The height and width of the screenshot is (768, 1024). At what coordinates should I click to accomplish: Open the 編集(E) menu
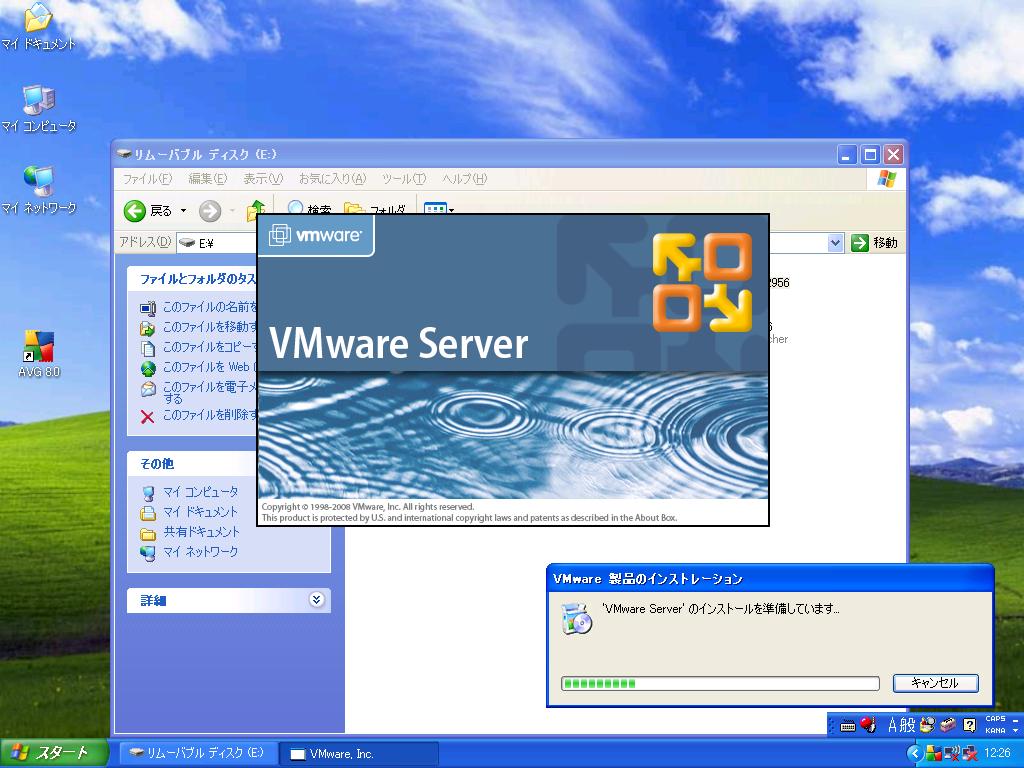coord(207,179)
